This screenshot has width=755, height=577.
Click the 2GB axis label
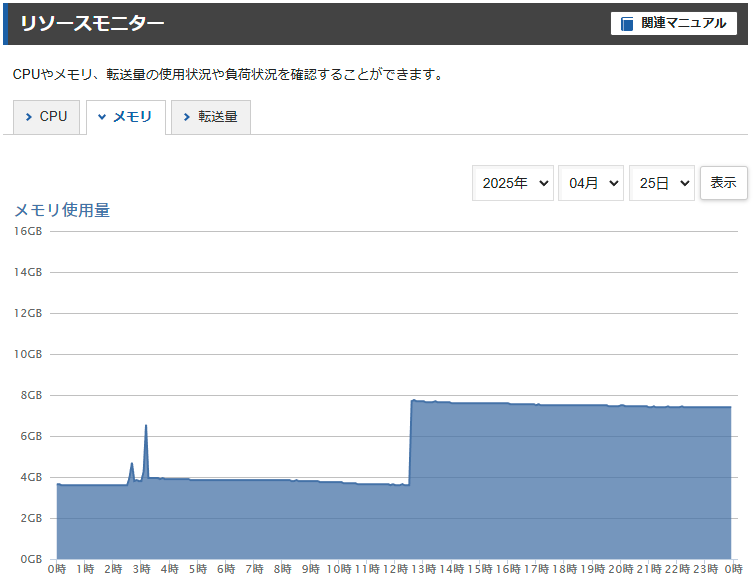(31, 518)
